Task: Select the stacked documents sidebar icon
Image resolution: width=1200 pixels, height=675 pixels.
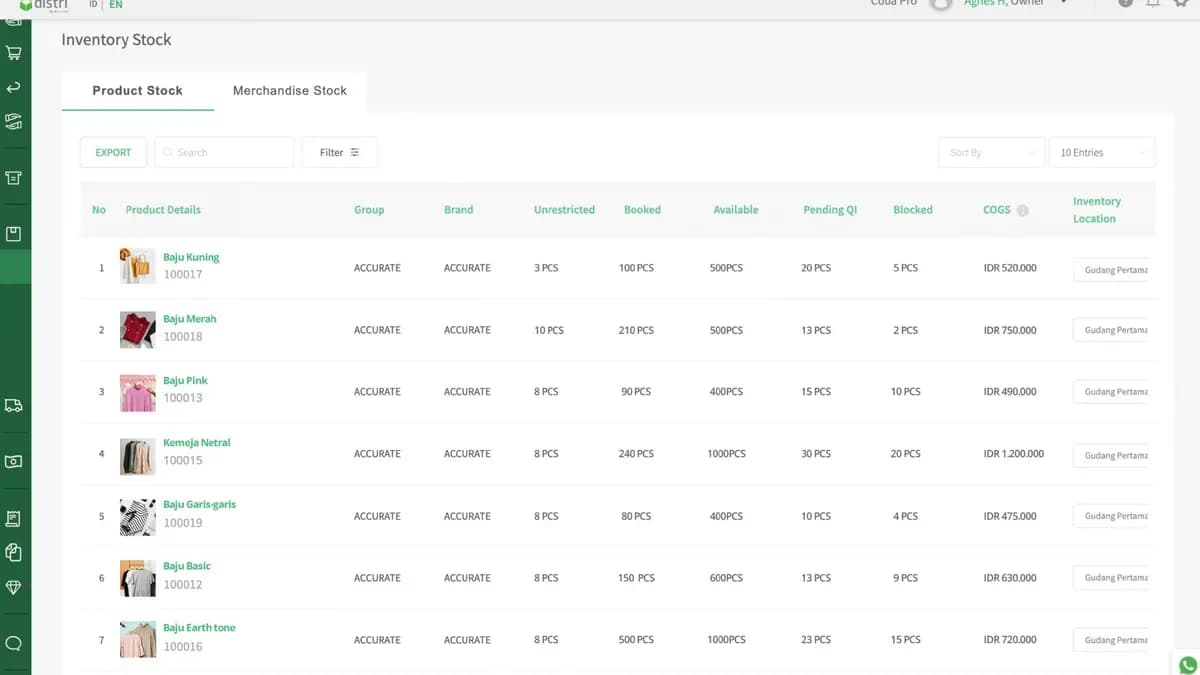Action: [x=14, y=552]
